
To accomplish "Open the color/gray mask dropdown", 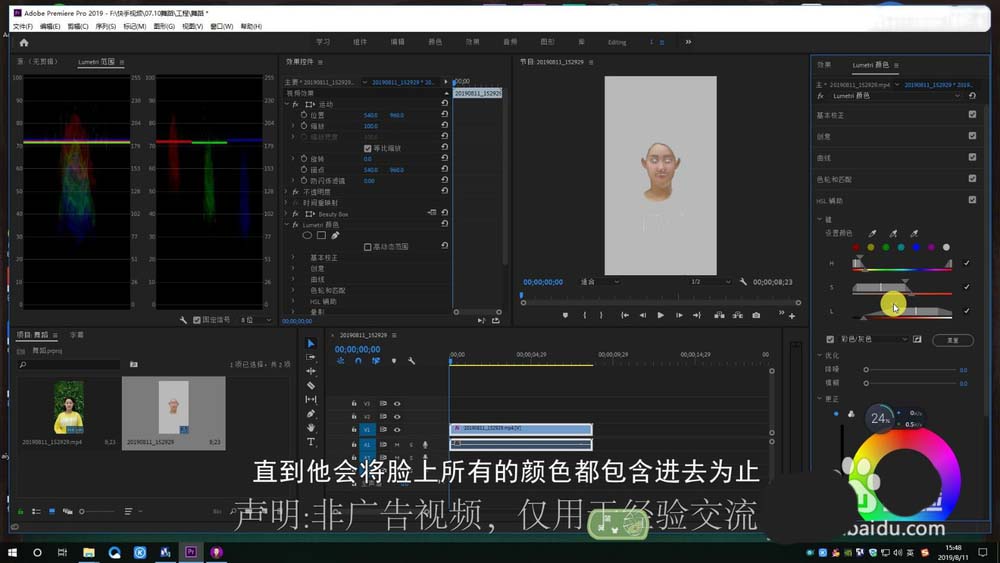I will tap(873, 339).
